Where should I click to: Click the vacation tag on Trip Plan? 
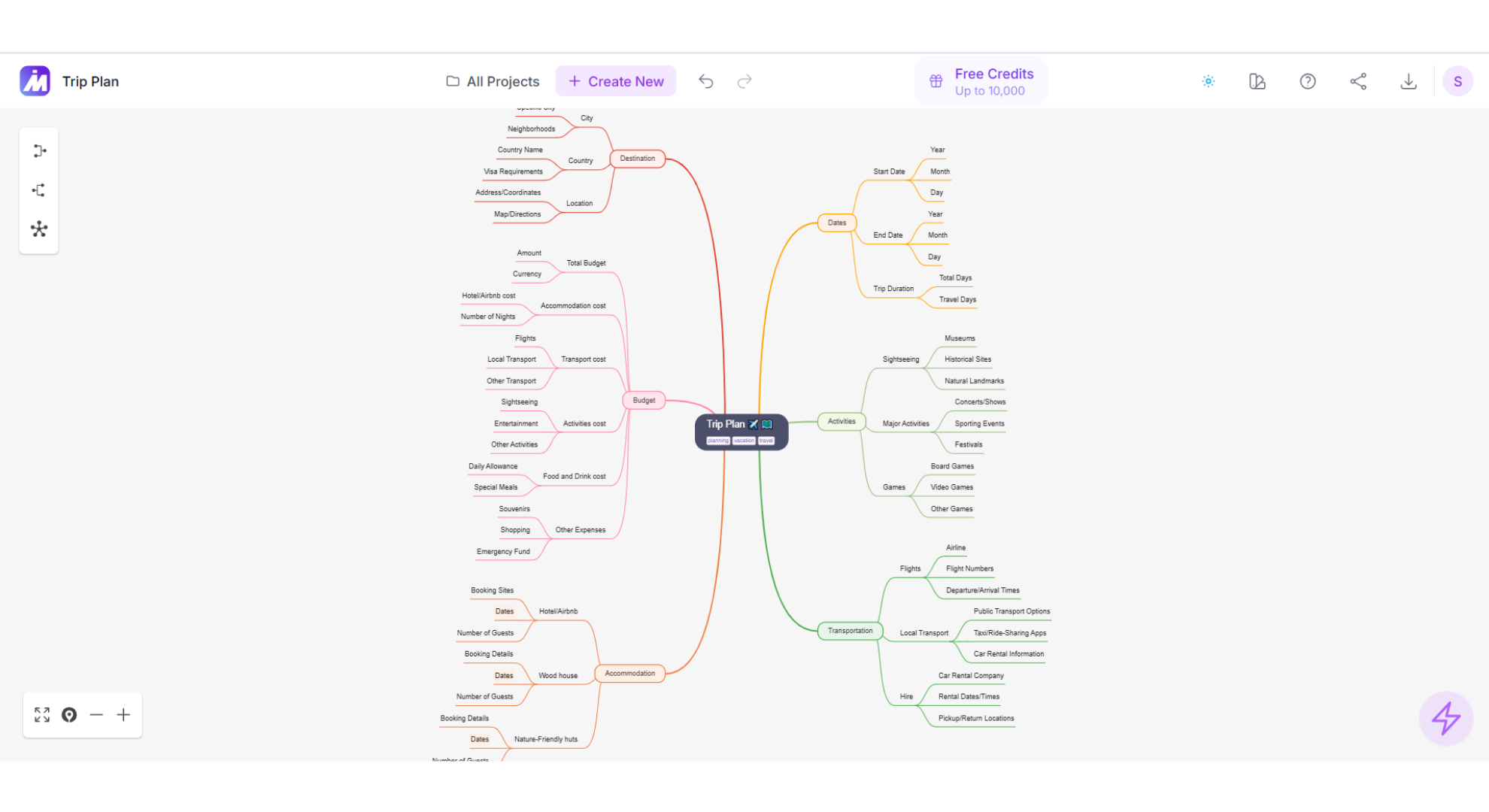tap(744, 441)
